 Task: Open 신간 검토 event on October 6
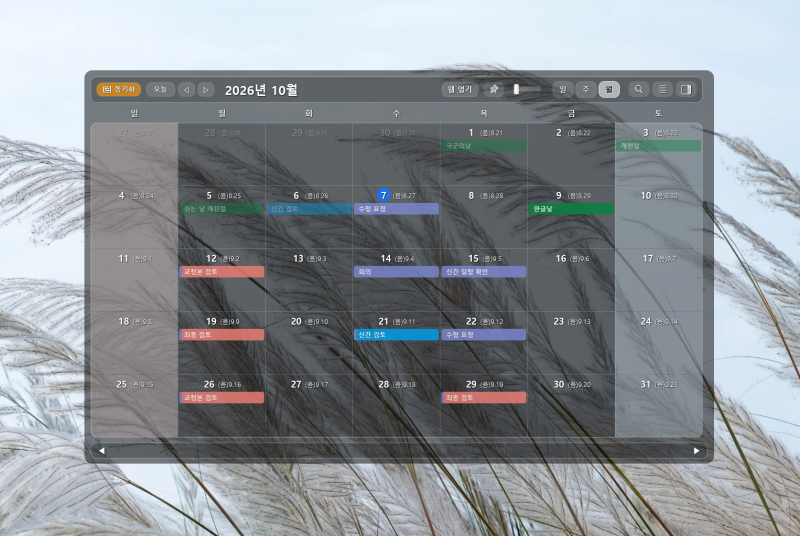point(309,209)
